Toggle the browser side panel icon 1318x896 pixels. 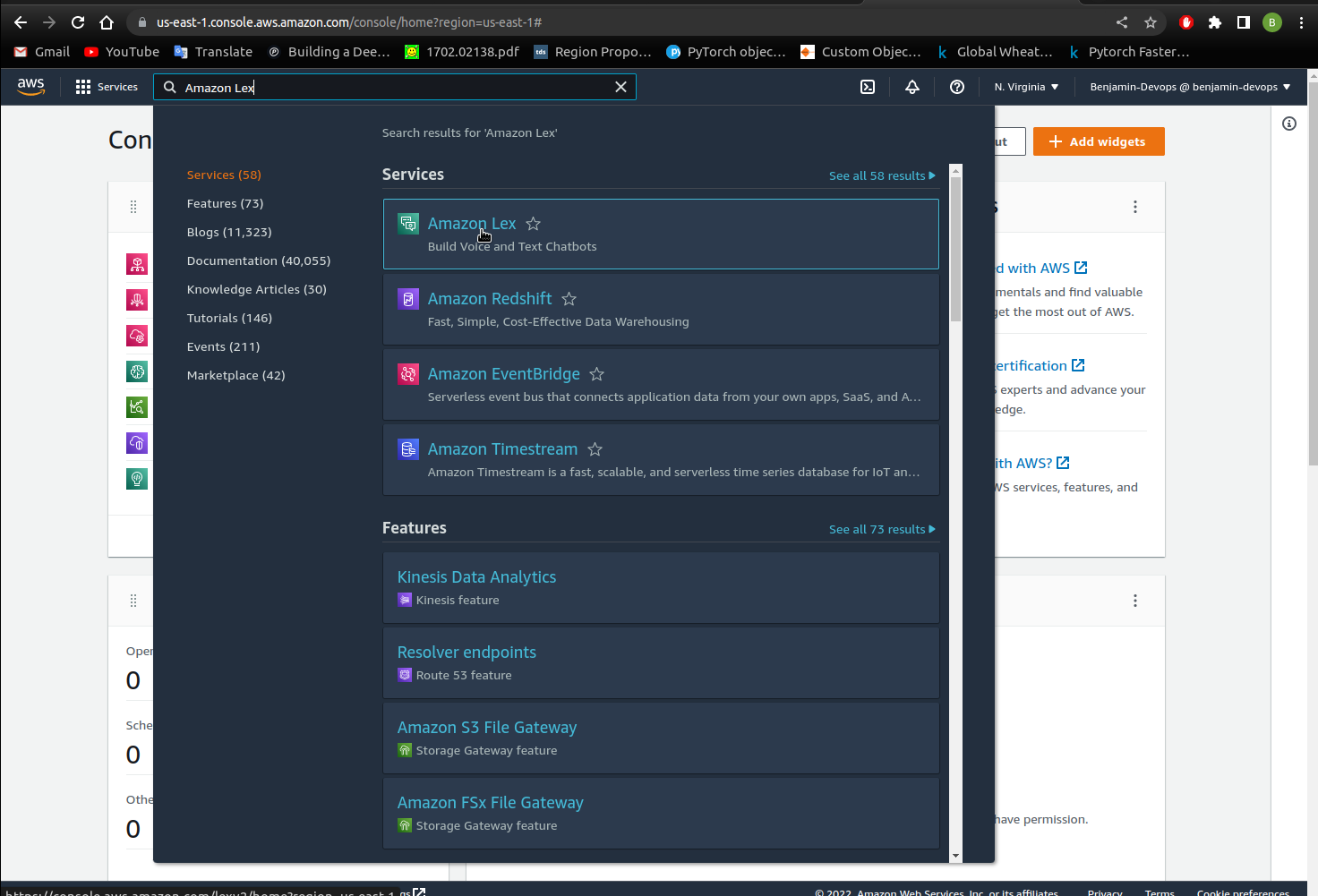1244,22
